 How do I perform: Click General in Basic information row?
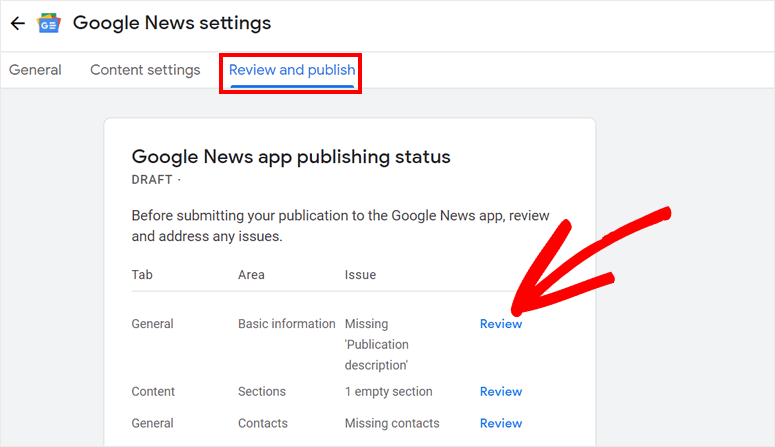(152, 324)
